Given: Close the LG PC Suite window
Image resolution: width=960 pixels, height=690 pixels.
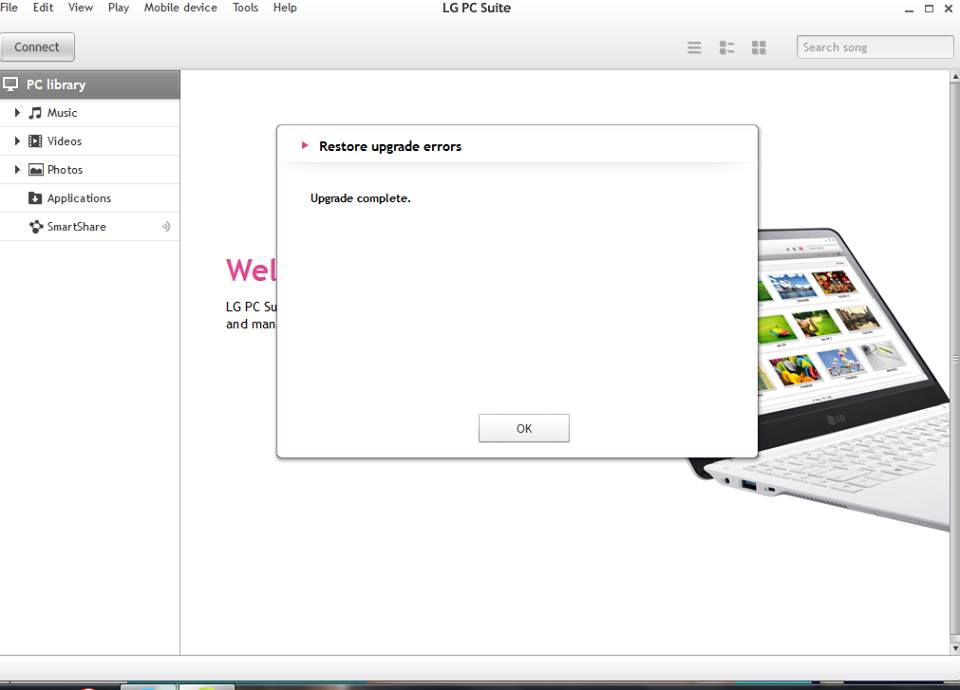Looking at the screenshot, I should click(x=948, y=9).
